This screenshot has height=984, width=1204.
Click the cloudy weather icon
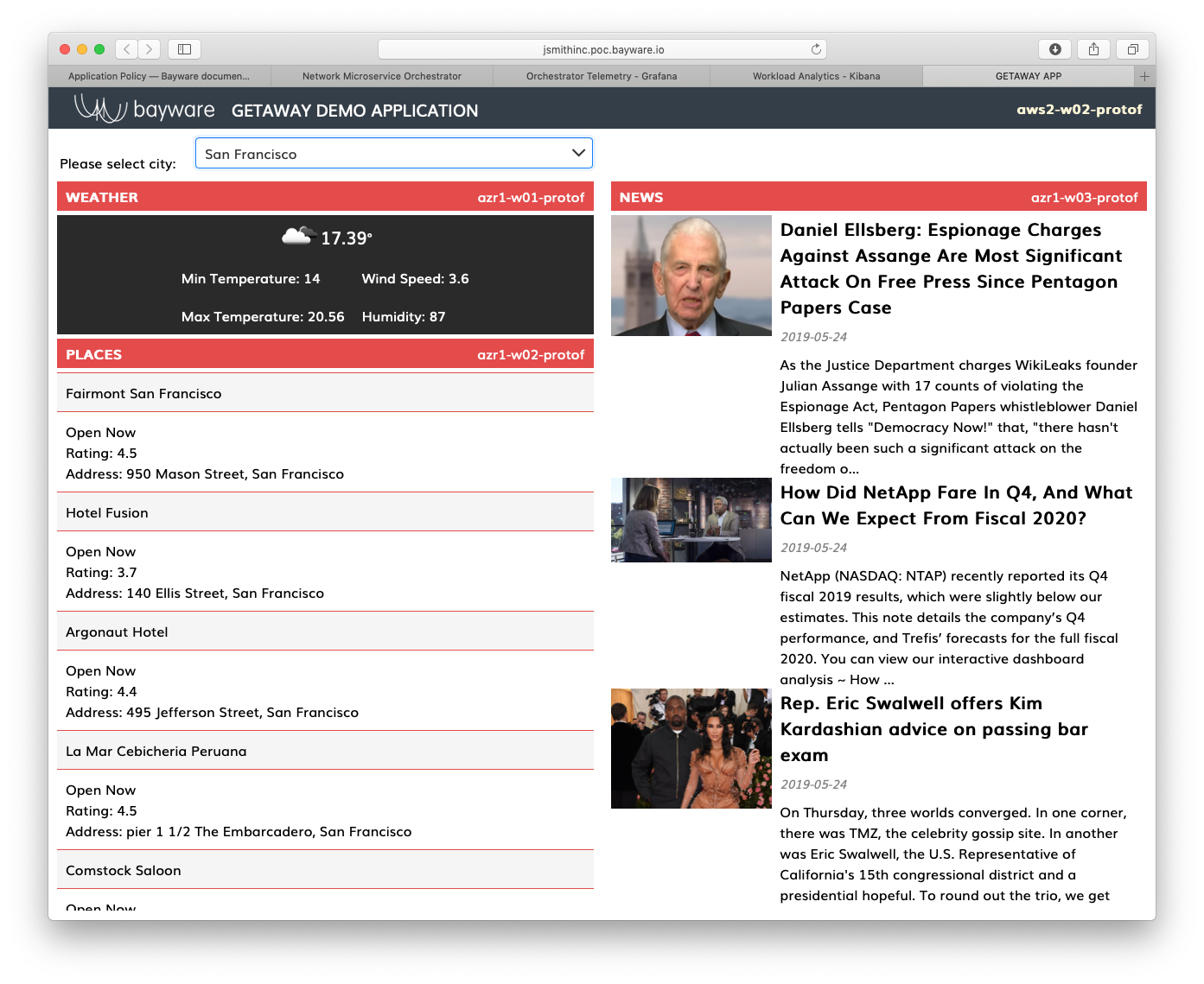point(297,236)
